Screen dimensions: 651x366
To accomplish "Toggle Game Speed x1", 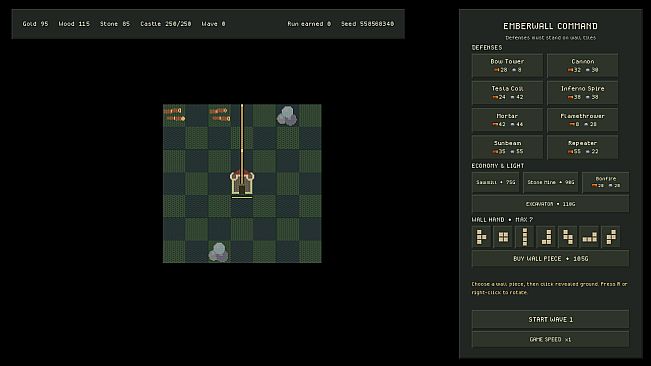I will 551,339.
